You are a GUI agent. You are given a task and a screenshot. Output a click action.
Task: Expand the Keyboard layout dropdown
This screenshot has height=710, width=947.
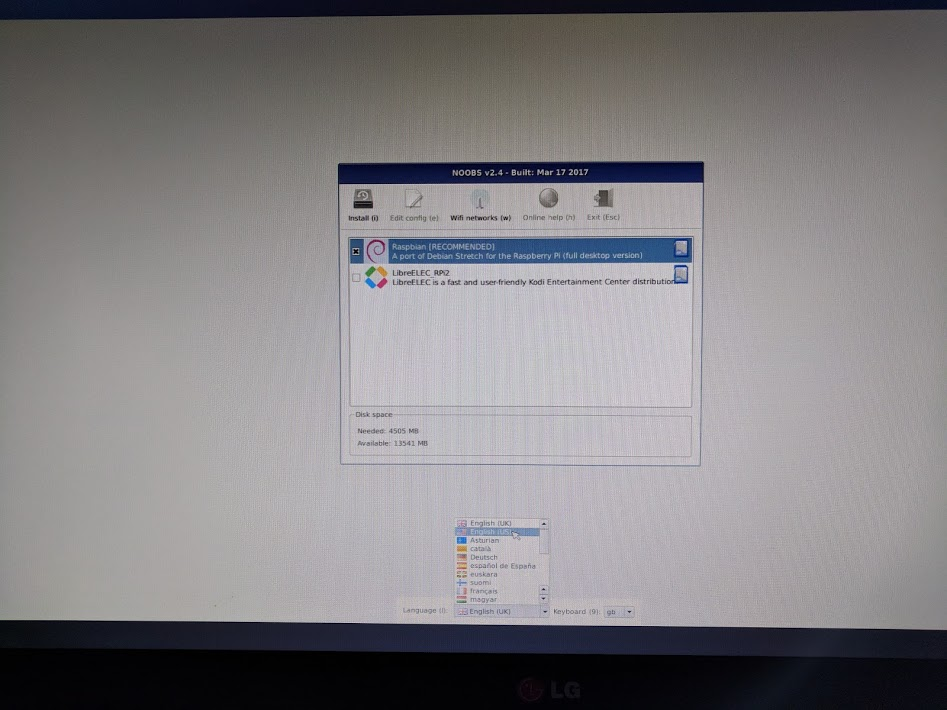click(629, 611)
